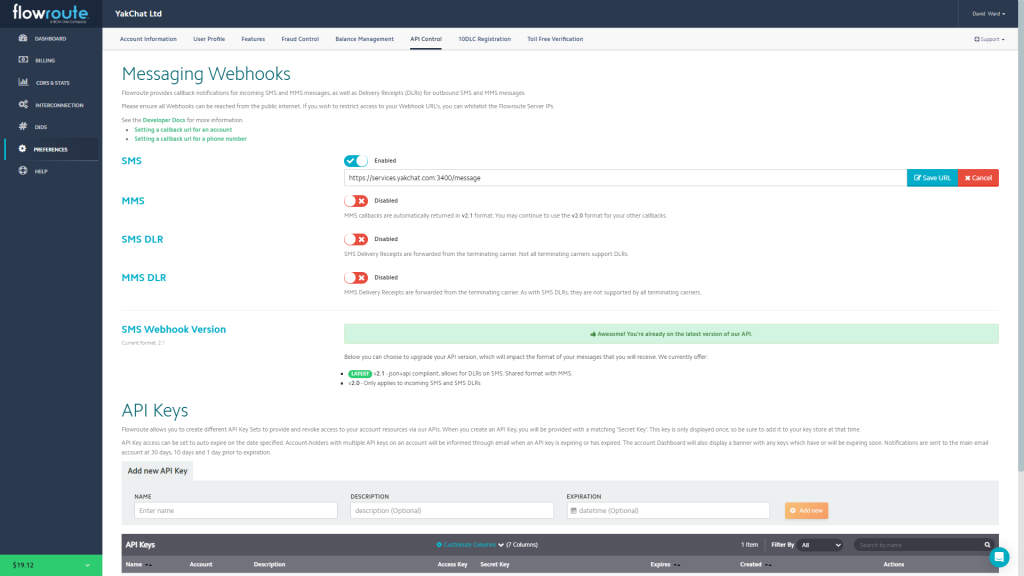1024x576 pixels.
Task: Open the chat widget bubble
Action: point(999,557)
